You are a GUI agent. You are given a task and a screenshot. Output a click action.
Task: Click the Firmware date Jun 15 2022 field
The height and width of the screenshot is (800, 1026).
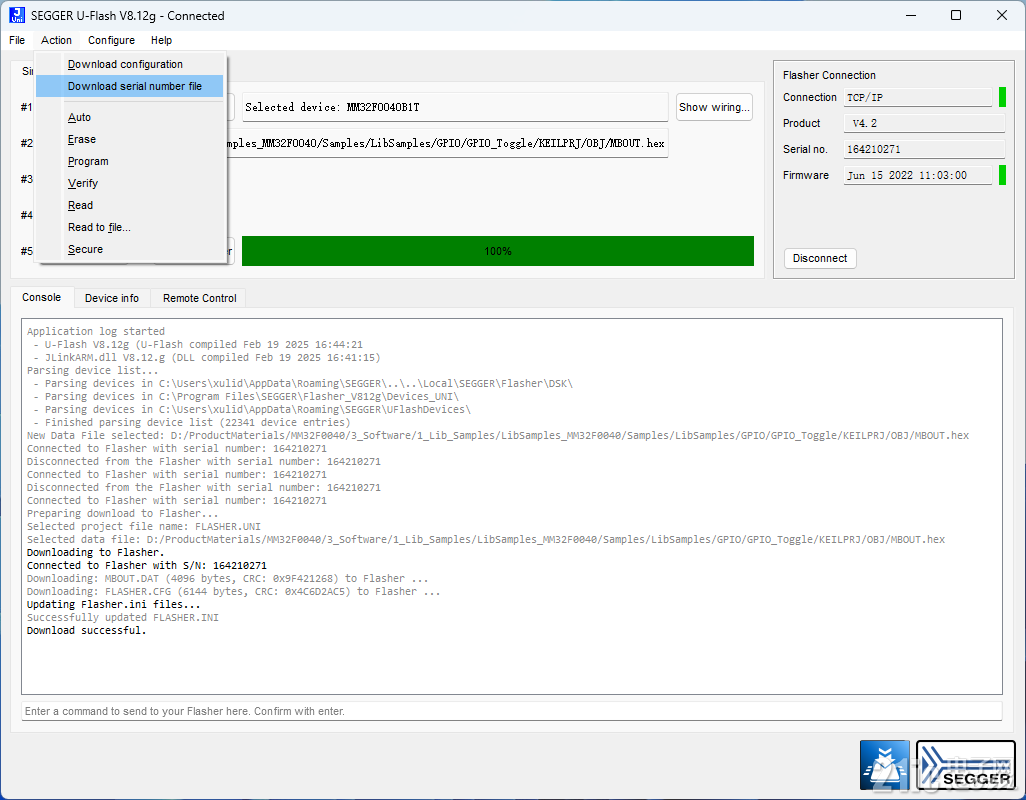(x=918, y=175)
